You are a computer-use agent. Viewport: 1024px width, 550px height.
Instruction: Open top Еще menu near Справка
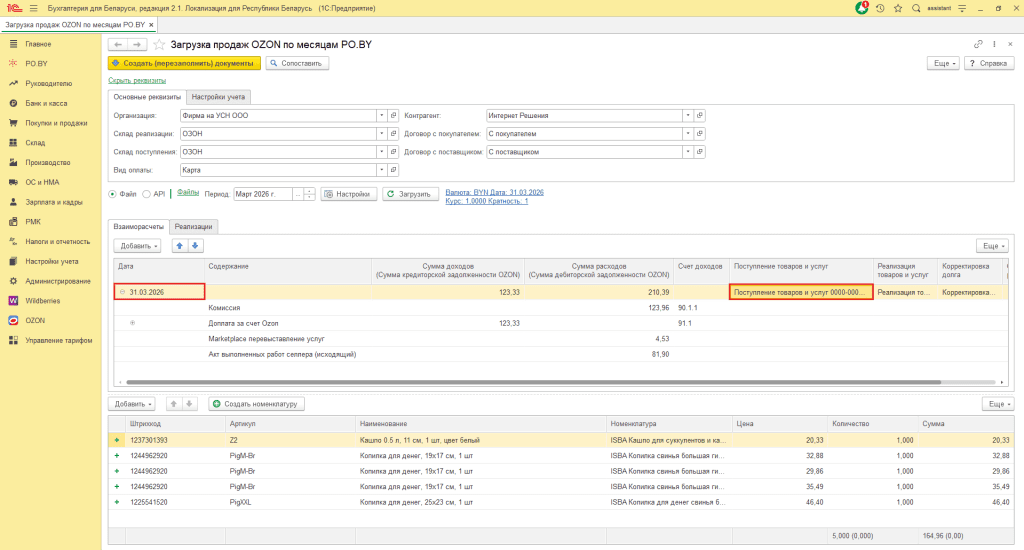(944, 63)
